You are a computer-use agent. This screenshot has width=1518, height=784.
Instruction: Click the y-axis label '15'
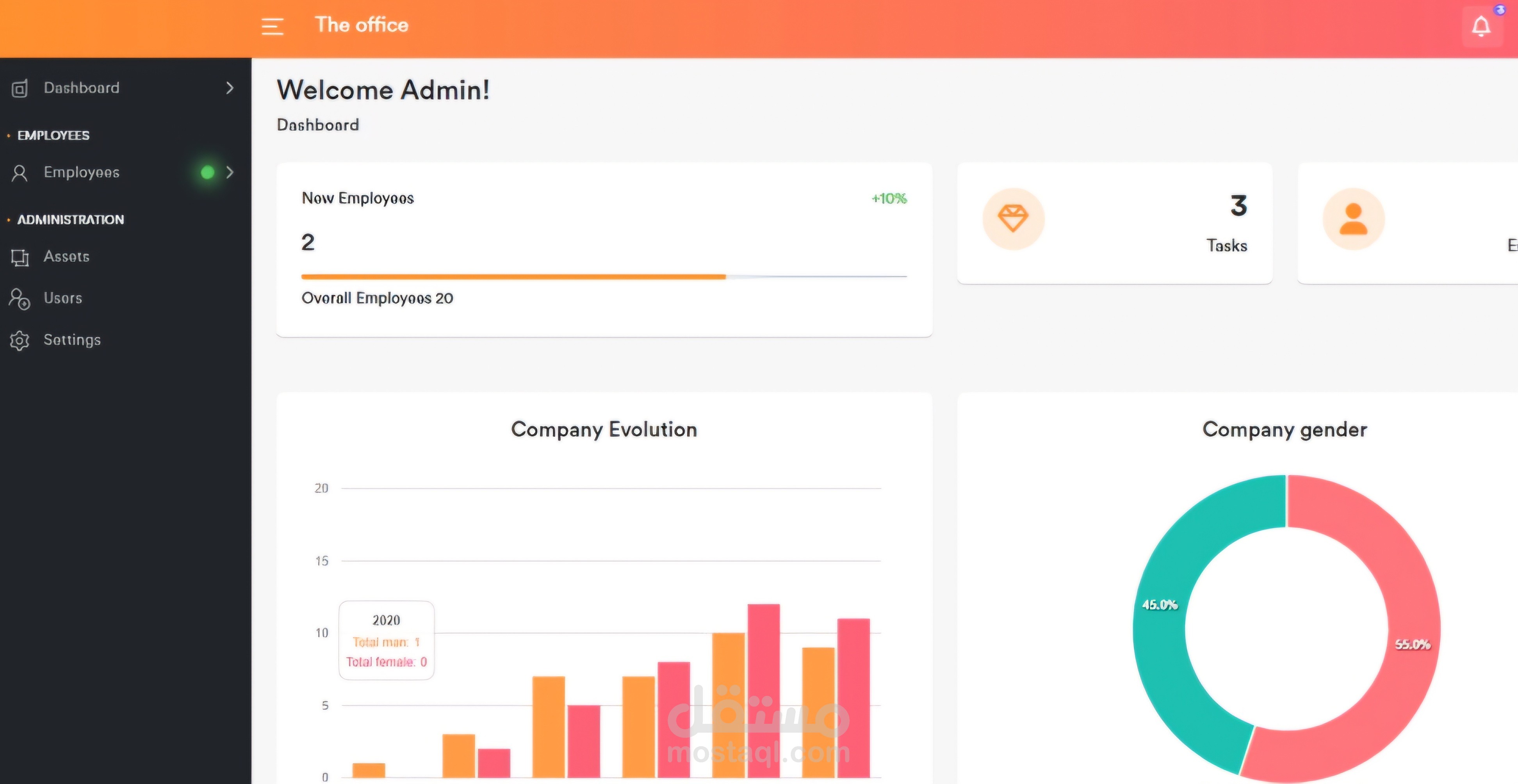[322, 561]
